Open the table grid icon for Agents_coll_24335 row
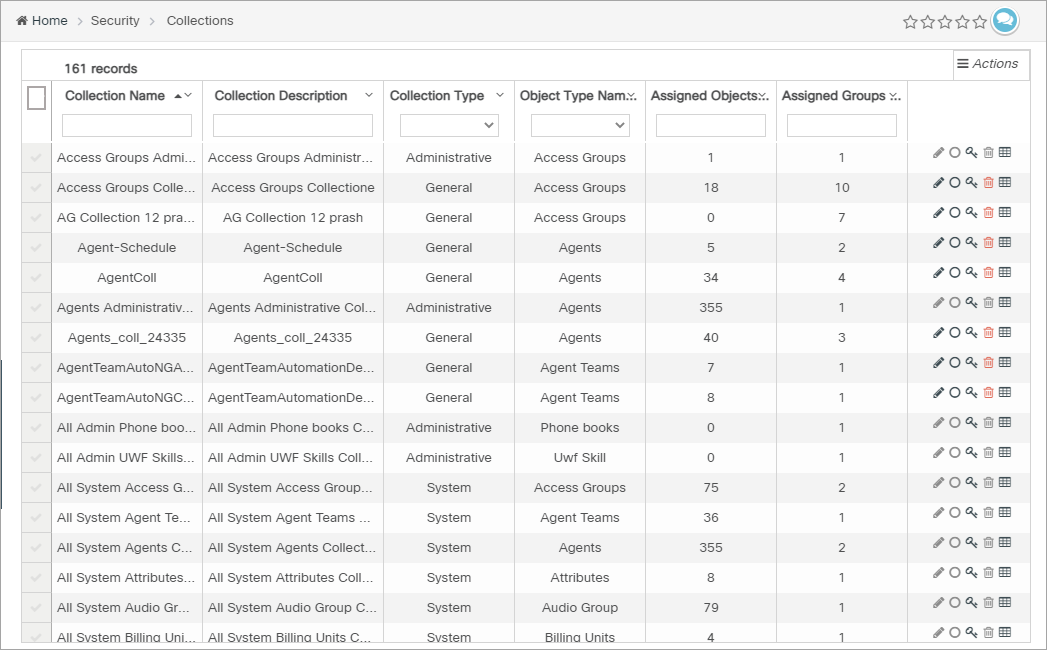This screenshot has width=1047, height=650. pos(1004,332)
